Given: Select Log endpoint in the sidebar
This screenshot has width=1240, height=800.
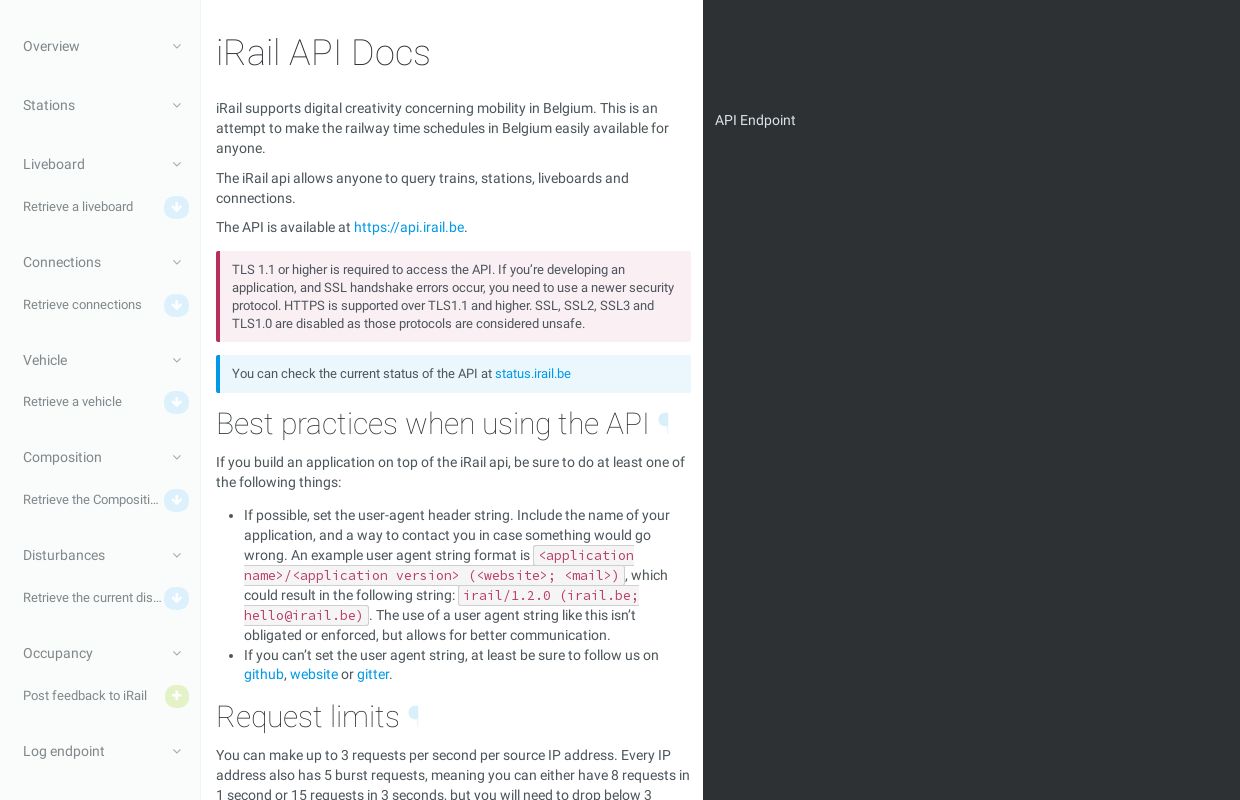Looking at the screenshot, I should click(x=64, y=751).
